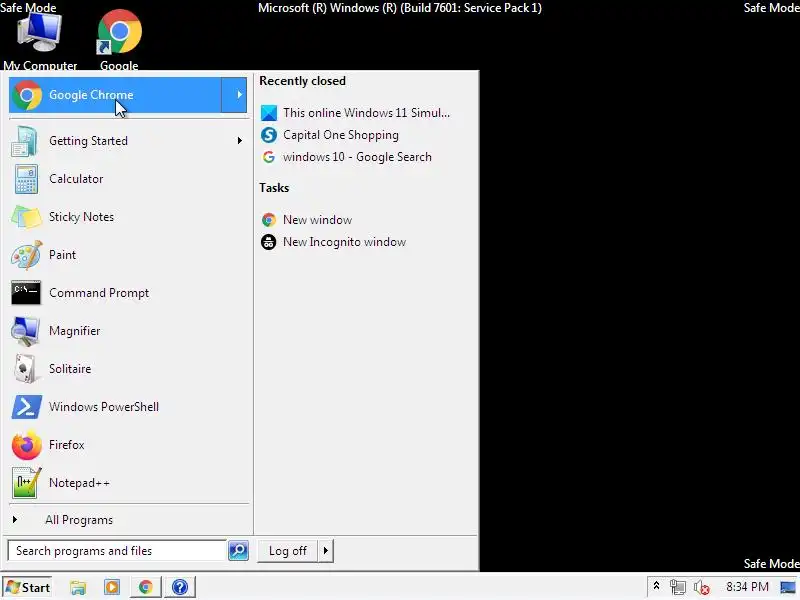The height and width of the screenshot is (600, 800).
Task: Click the Command Prompt icon
Action: (26, 293)
